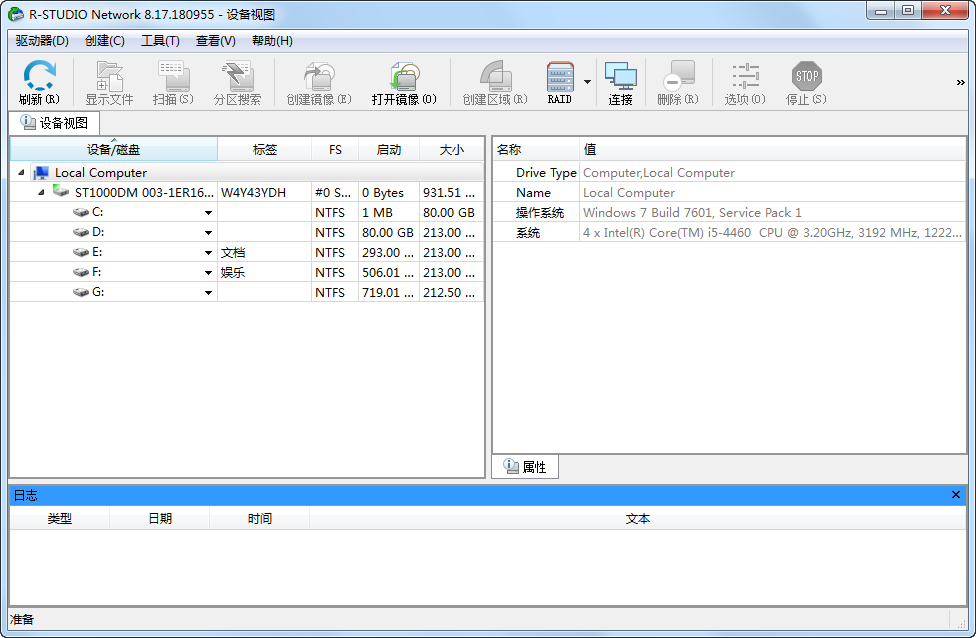Click the Device/Disk (设备/磁盘) column header
The height and width of the screenshot is (638, 976).
tap(113, 150)
